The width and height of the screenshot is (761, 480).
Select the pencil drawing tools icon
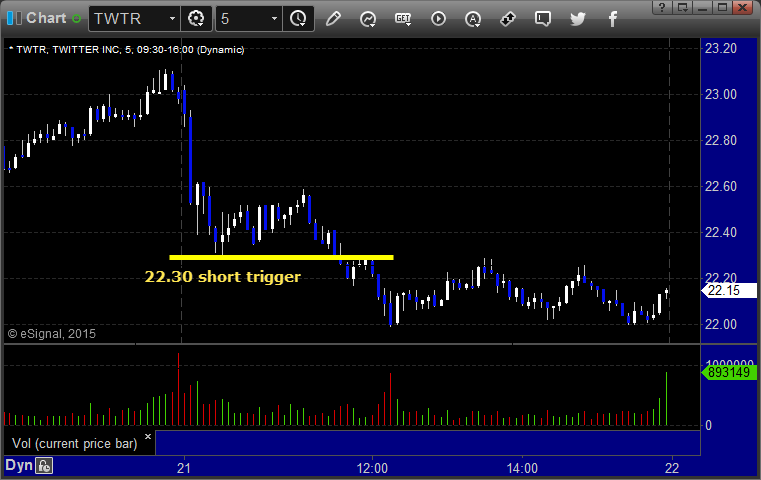coord(333,19)
